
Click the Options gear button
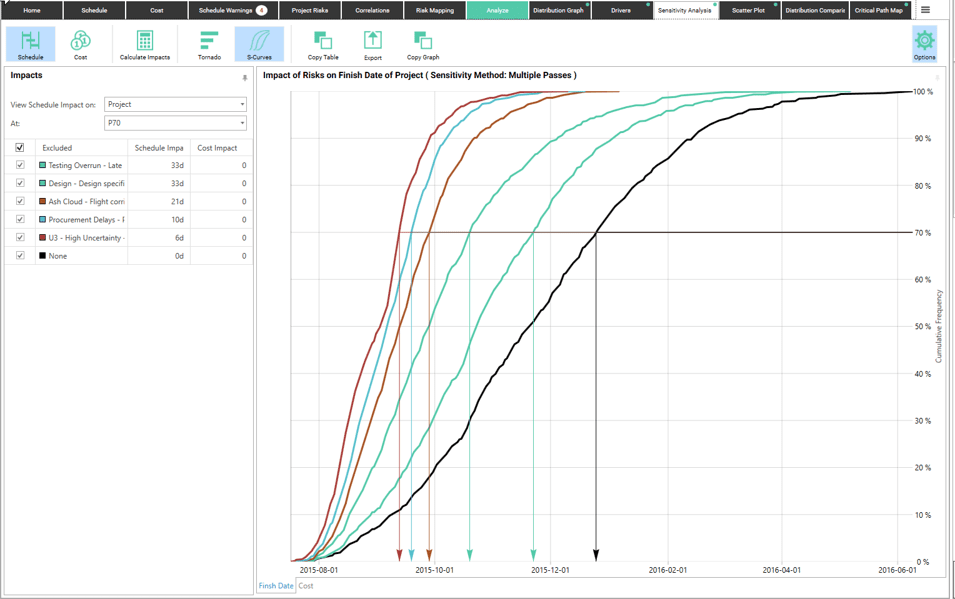(x=925, y=42)
